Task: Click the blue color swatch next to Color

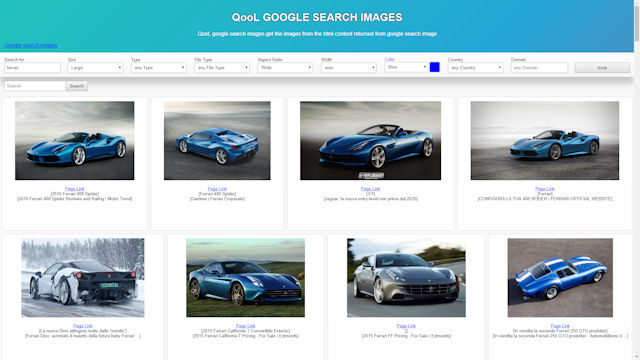Action: click(x=435, y=67)
